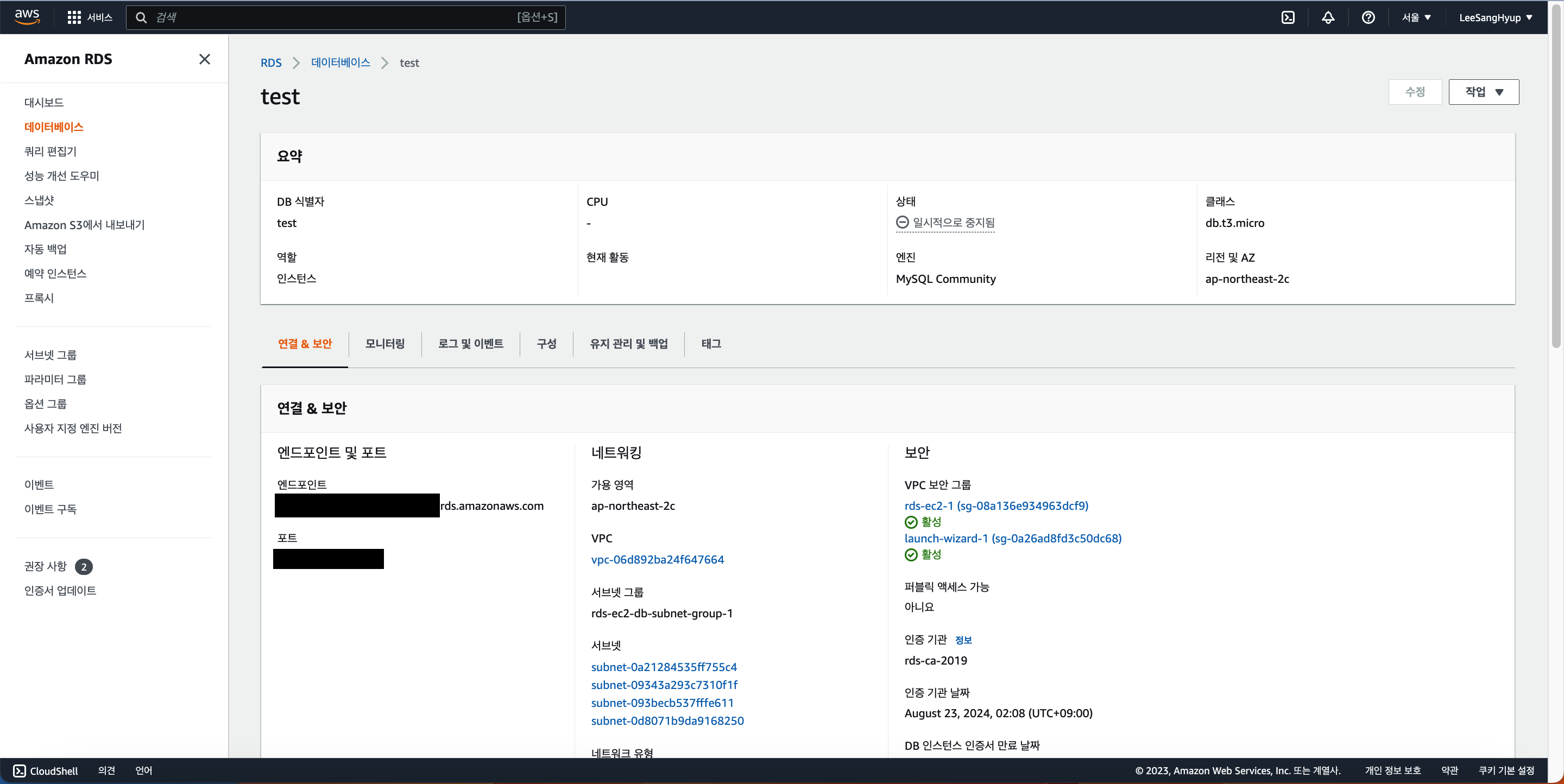Open 권장 사항 in the sidebar
This screenshot has width=1564, height=784.
coord(46,566)
